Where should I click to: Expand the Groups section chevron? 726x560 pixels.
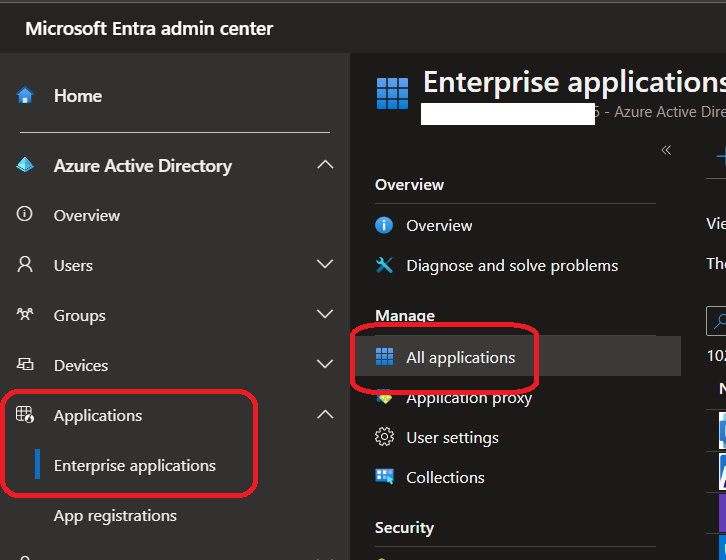click(x=325, y=315)
